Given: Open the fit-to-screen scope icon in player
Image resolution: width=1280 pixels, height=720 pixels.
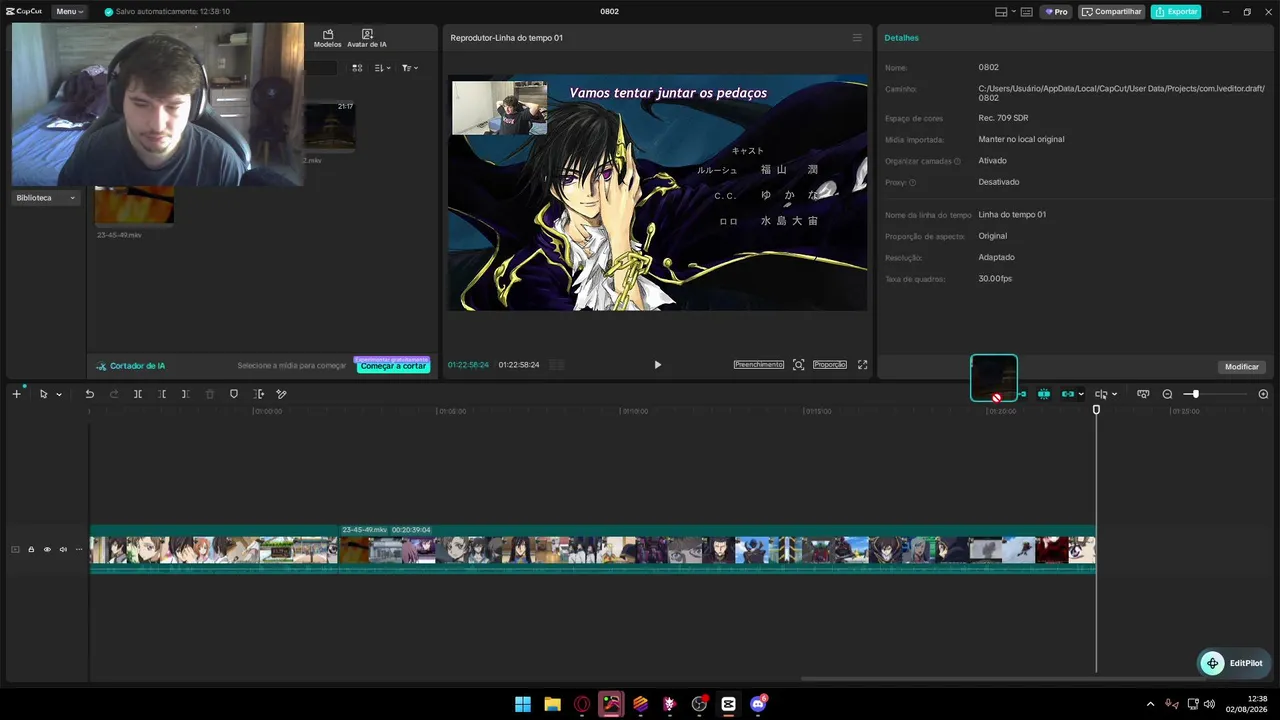Looking at the screenshot, I should (x=798, y=365).
